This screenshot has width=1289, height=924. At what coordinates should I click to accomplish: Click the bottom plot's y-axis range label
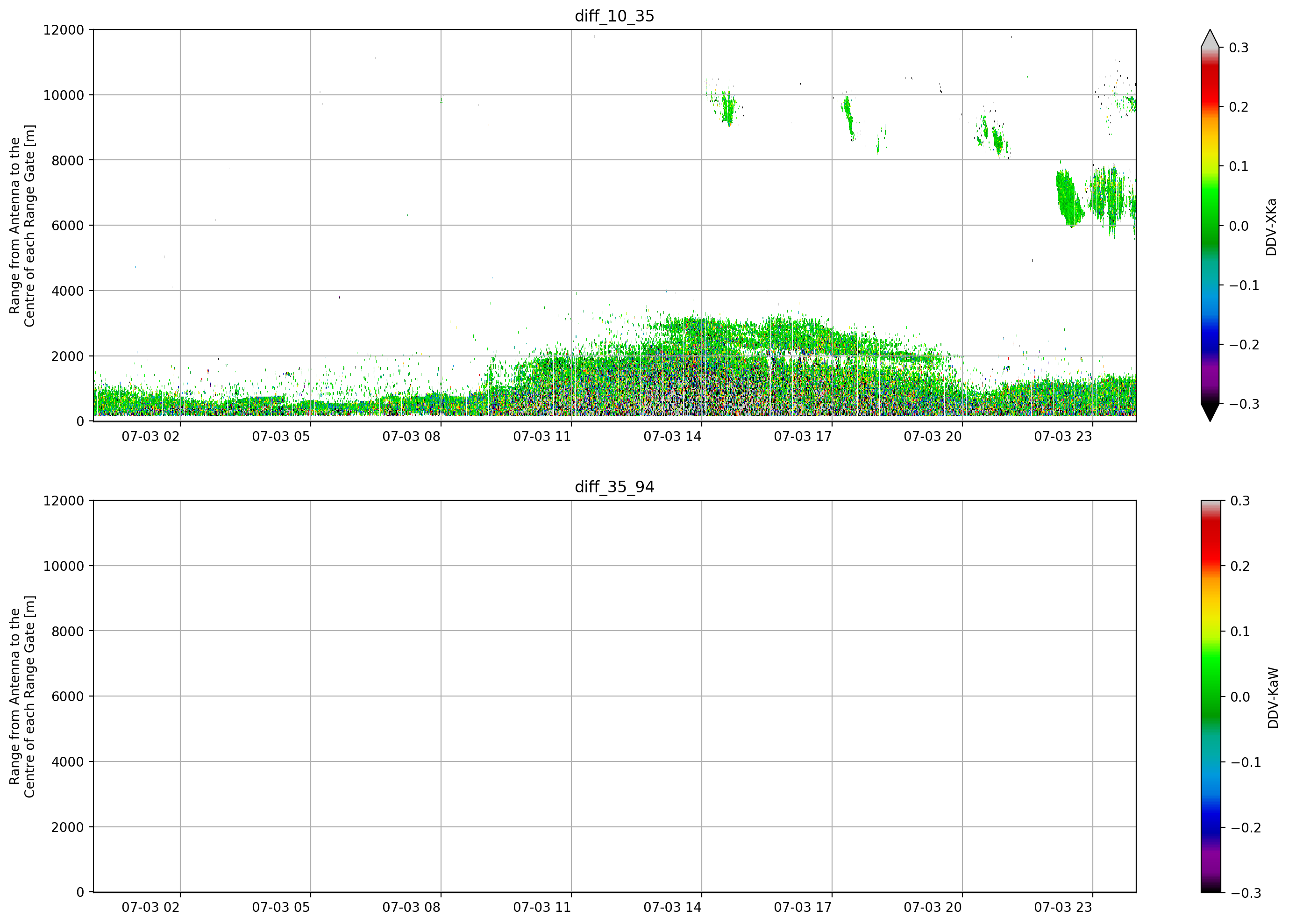[x=22, y=697]
